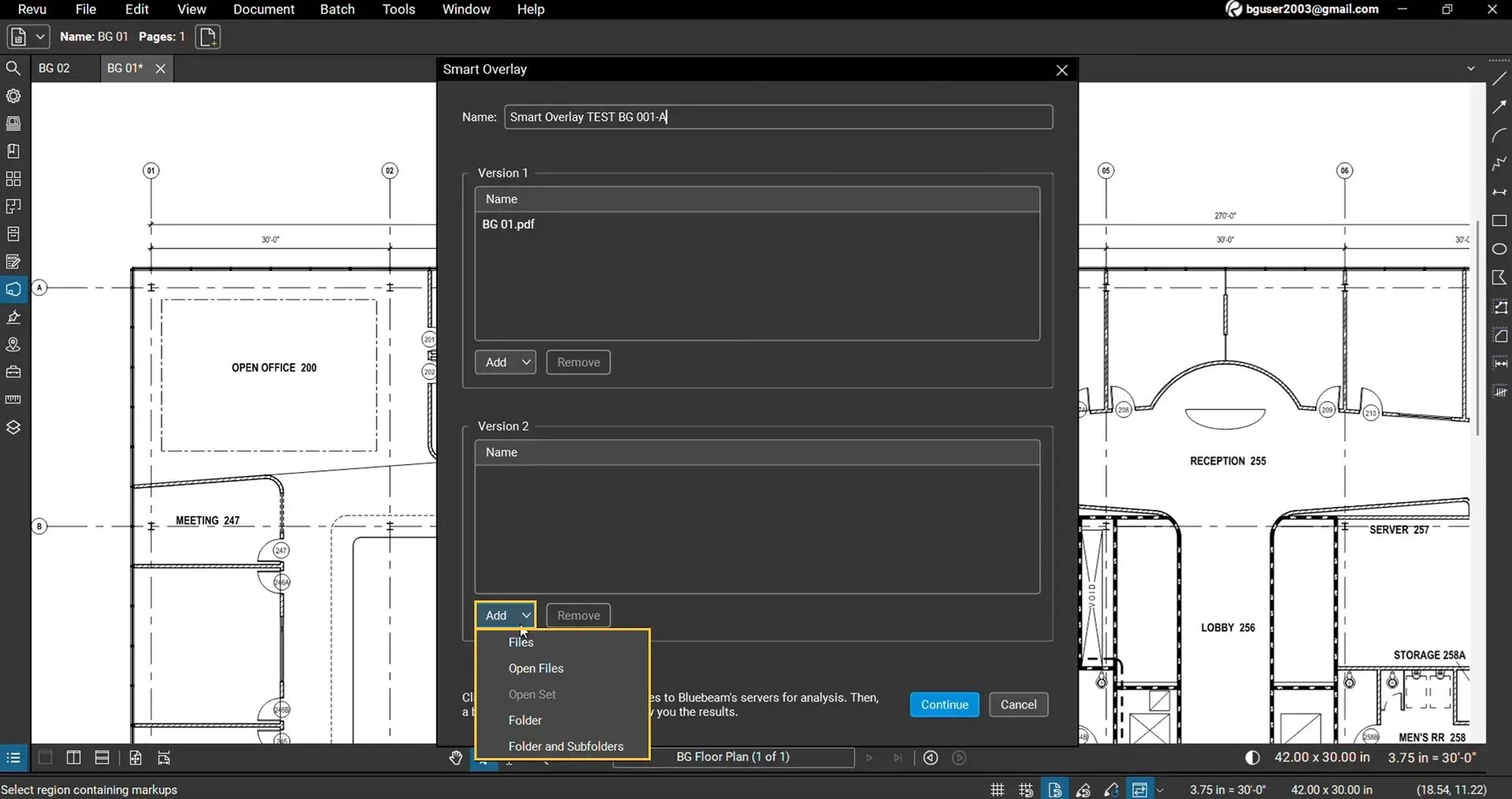The height and width of the screenshot is (799, 1512).
Task: Open the Links location-pin panel icon
Action: 13,344
